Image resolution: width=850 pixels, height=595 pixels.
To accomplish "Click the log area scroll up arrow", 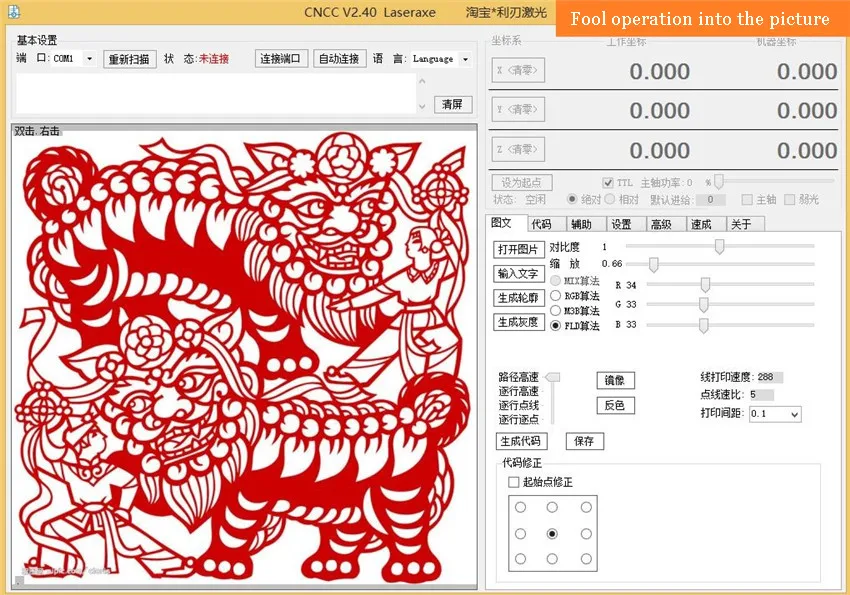I will coord(422,81).
